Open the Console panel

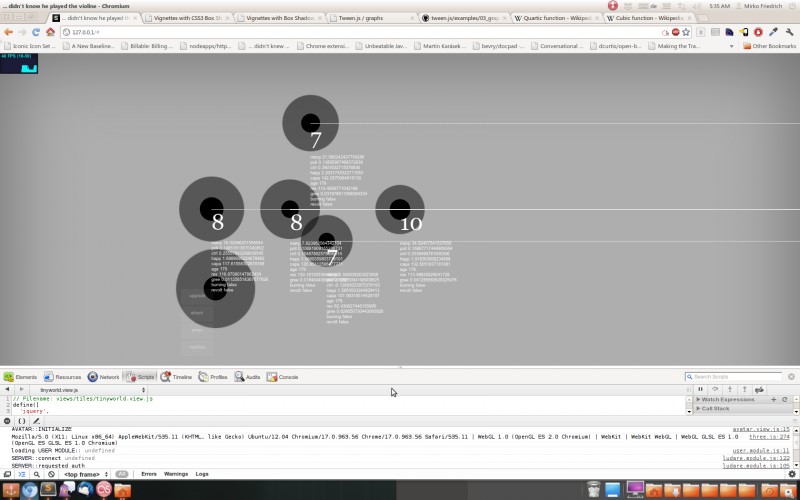coord(282,377)
